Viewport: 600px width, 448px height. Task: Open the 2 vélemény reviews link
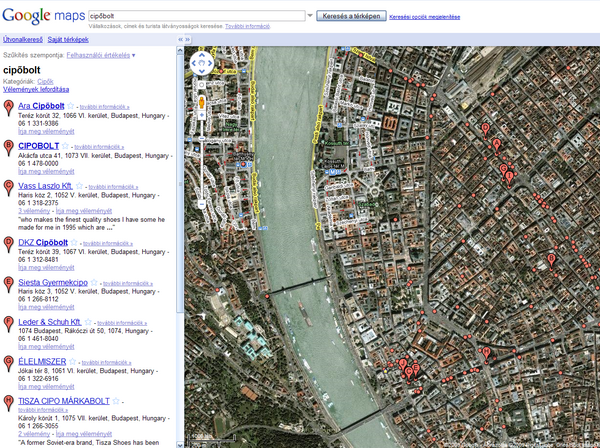coord(34,434)
